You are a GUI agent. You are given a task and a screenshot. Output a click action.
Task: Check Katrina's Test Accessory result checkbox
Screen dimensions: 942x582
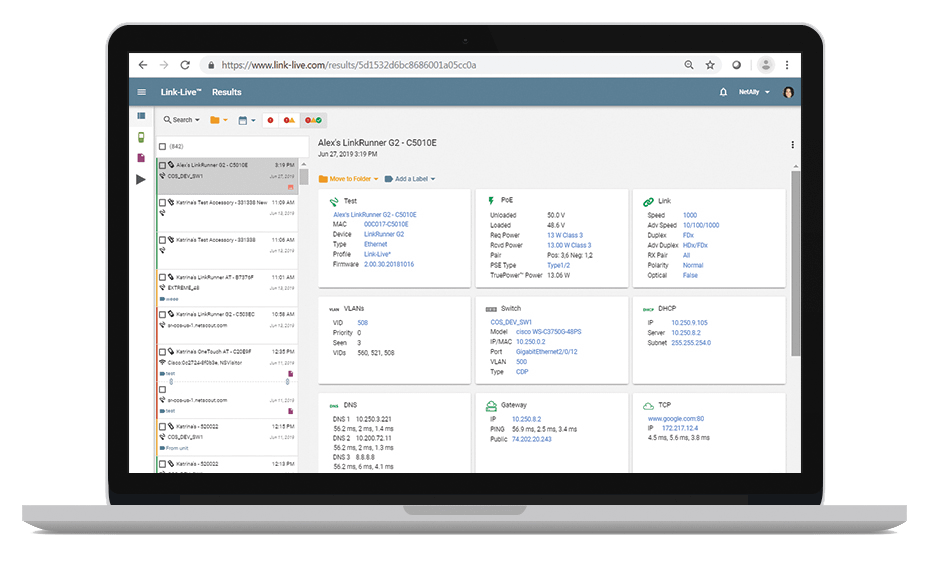pyautogui.click(x=162, y=202)
